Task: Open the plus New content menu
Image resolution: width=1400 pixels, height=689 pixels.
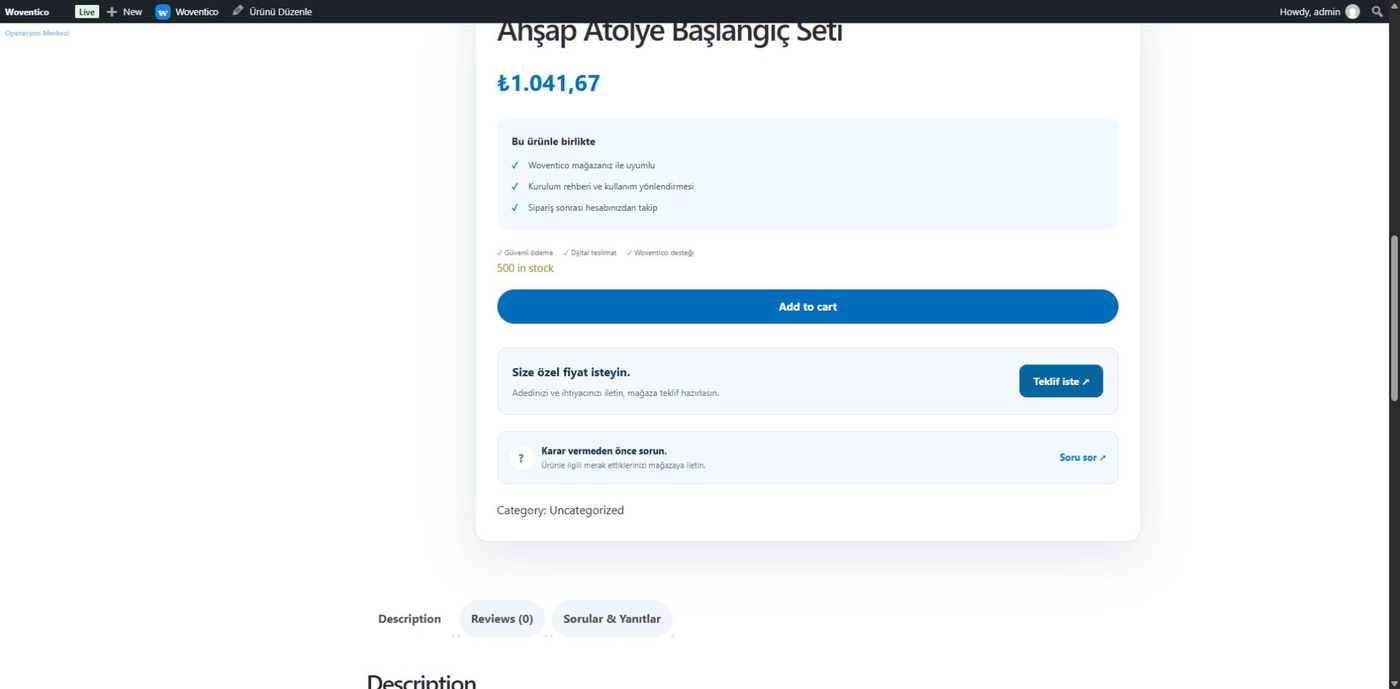Action: pos(125,12)
